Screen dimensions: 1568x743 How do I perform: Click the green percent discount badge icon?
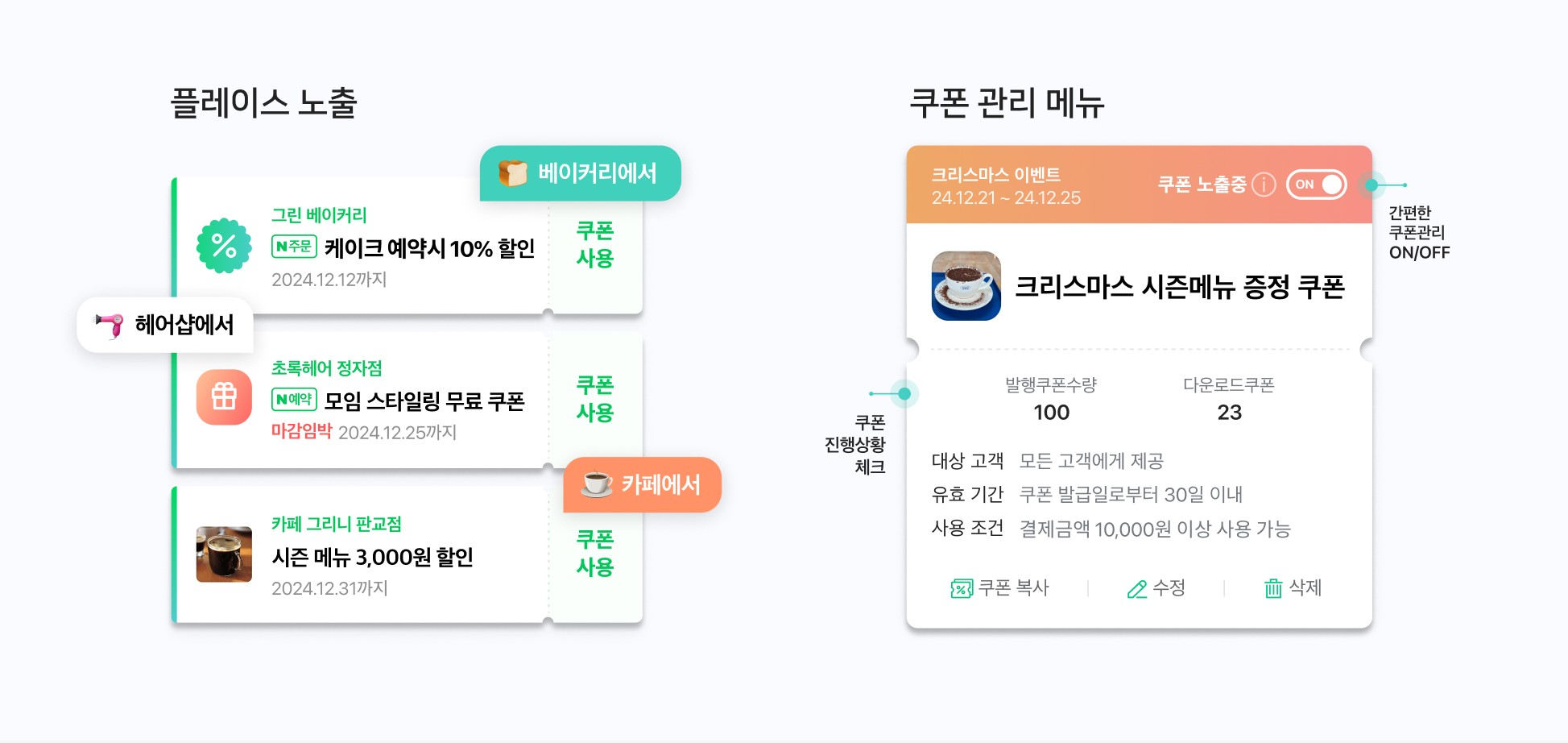pyautogui.click(x=224, y=246)
